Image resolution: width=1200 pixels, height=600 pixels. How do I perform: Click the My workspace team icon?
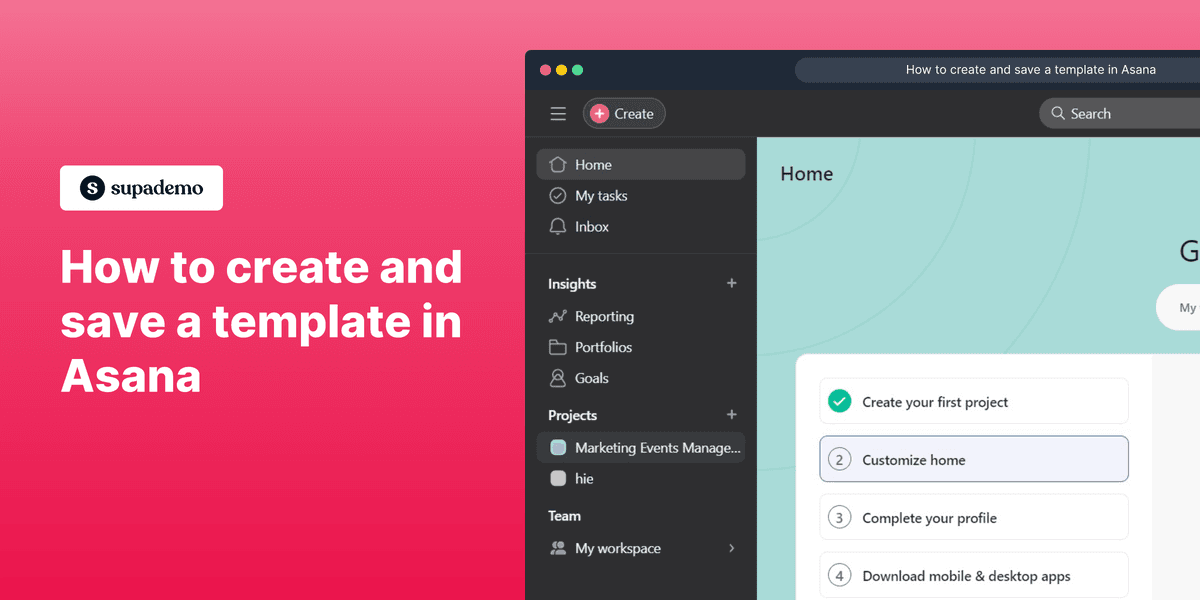557,548
